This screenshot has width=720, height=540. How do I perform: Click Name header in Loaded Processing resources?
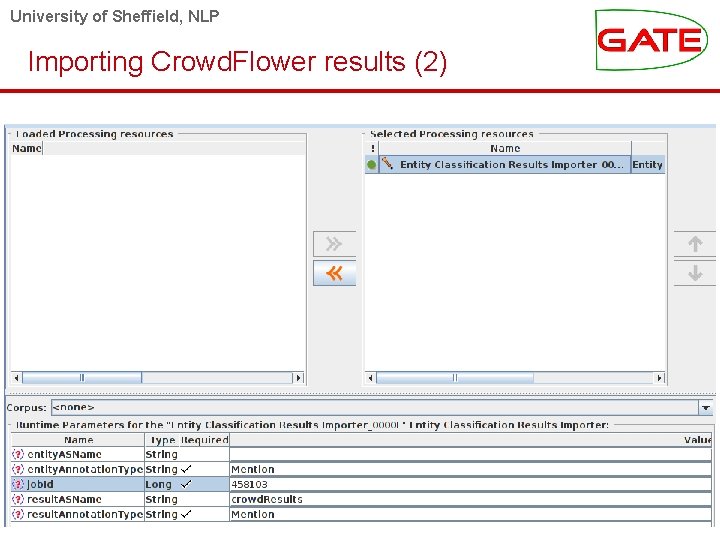(x=27, y=148)
